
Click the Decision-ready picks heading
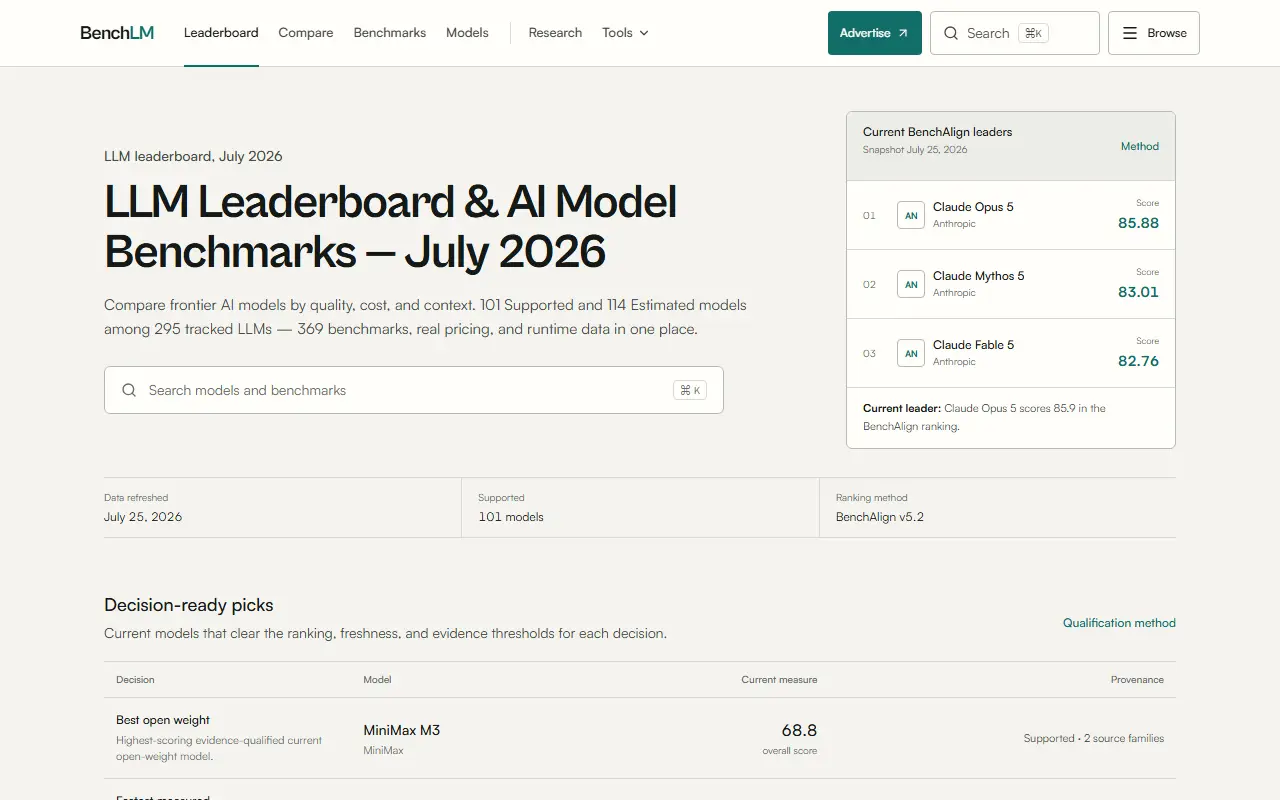tap(189, 605)
